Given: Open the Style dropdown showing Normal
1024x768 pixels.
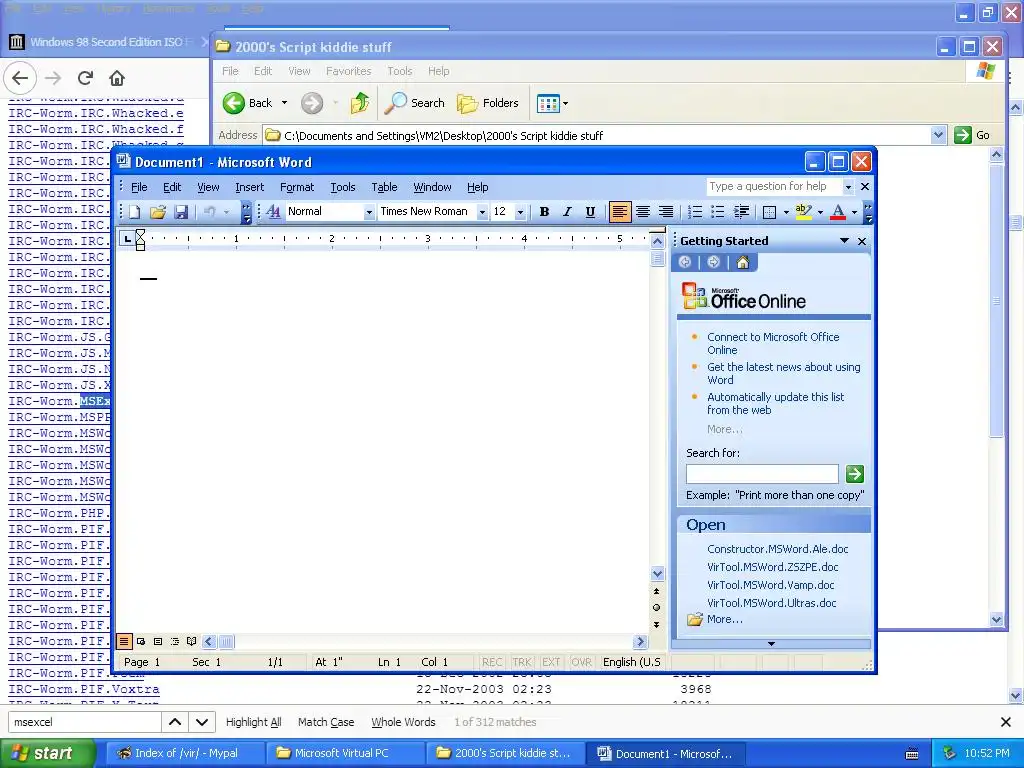Looking at the screenshot, I should [368, 212].
